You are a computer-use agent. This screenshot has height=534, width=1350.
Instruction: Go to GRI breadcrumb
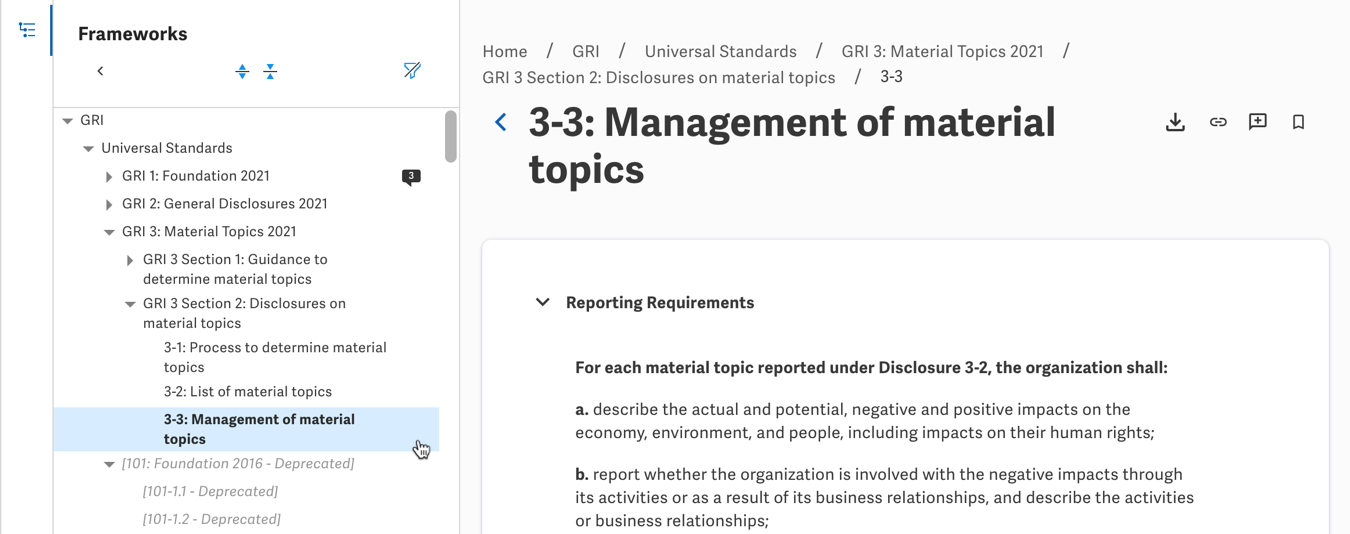pos(586,51)
